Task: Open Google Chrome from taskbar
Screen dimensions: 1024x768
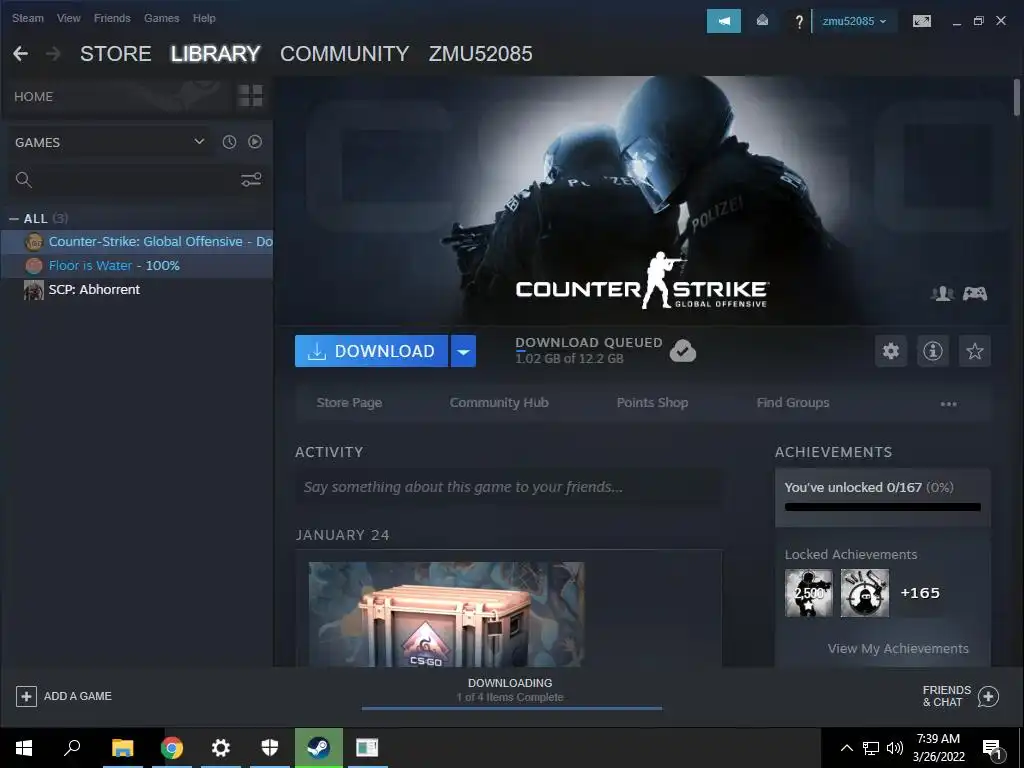Action: coord(172,747)
